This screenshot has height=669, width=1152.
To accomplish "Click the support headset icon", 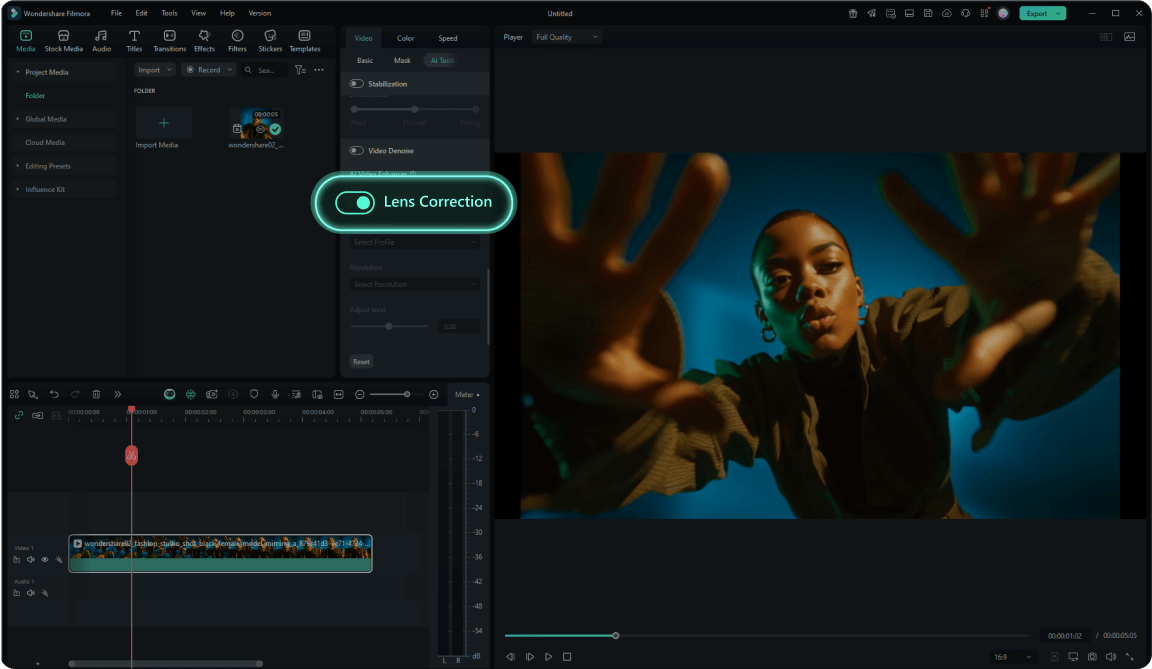I will (965, 13).
